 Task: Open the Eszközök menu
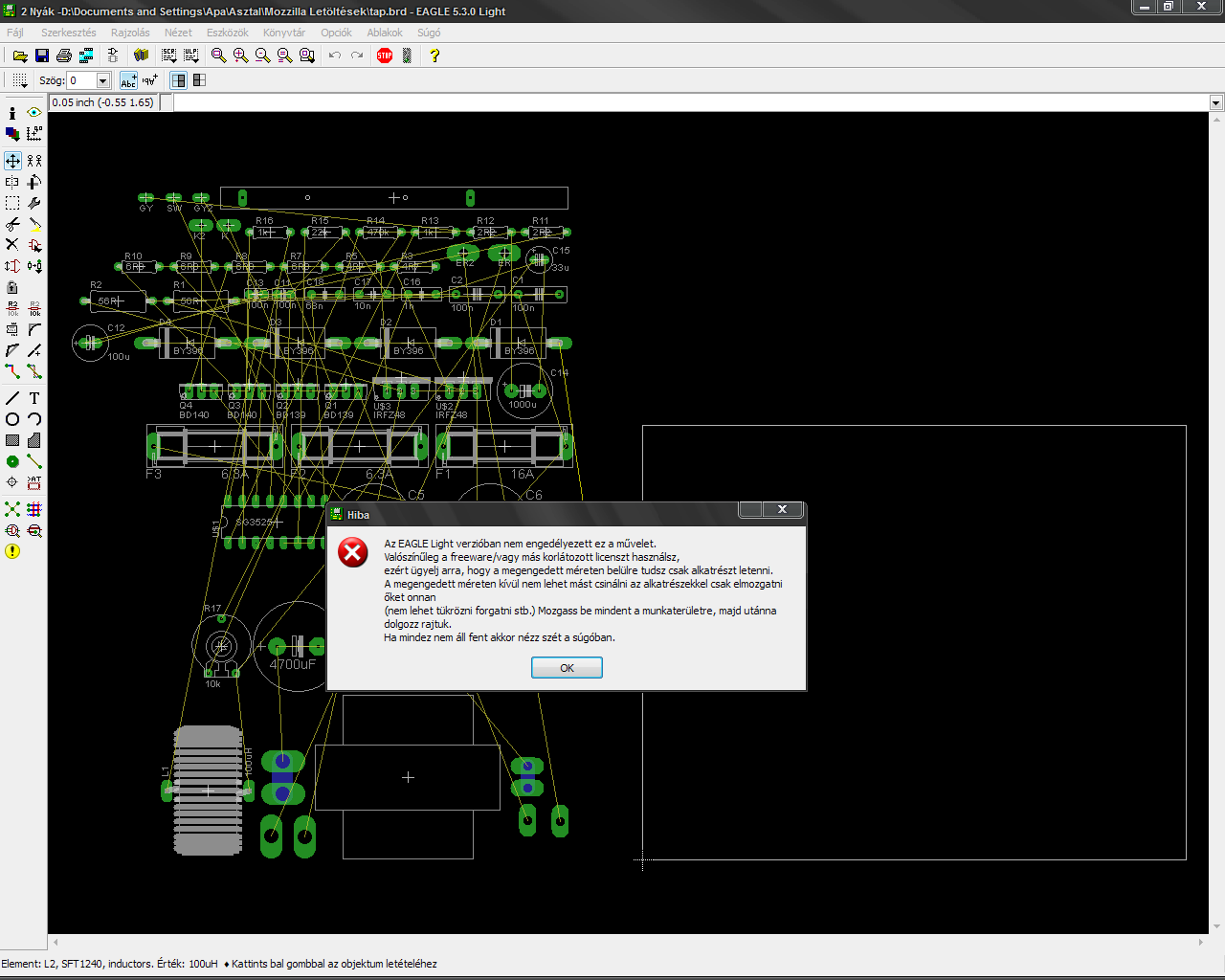point(228,33)
